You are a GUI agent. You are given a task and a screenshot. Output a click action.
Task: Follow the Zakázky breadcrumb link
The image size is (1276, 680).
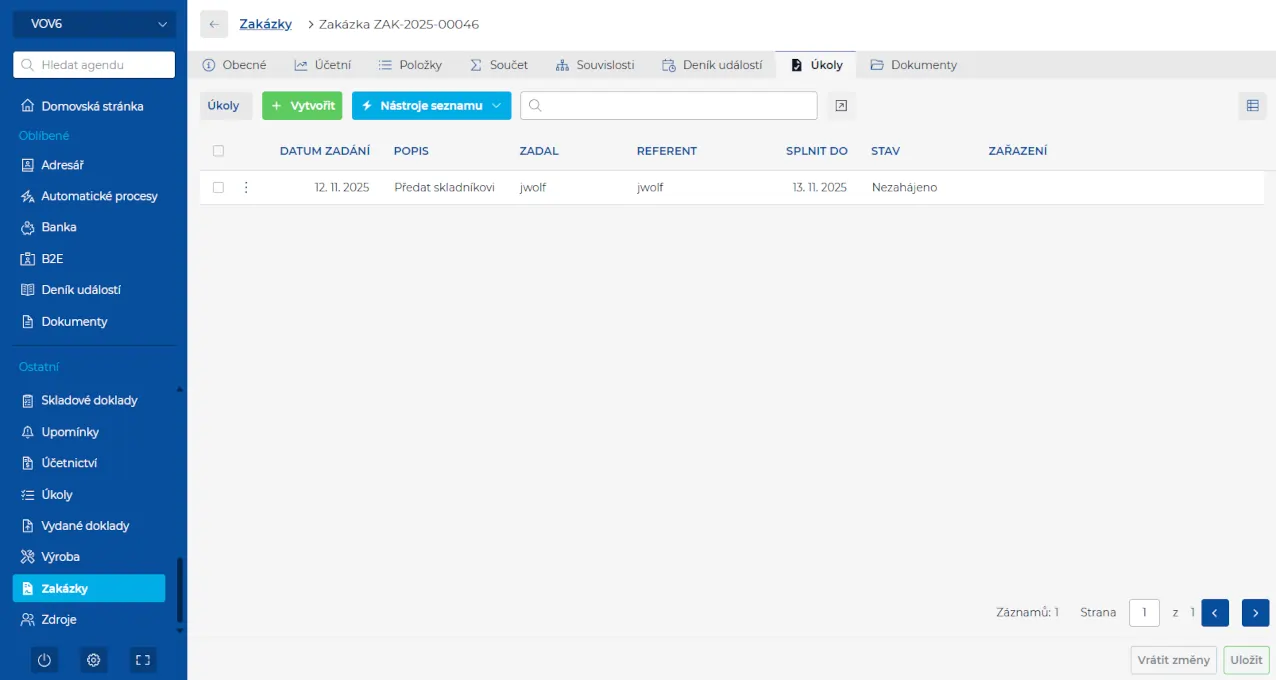click(265, 24)
